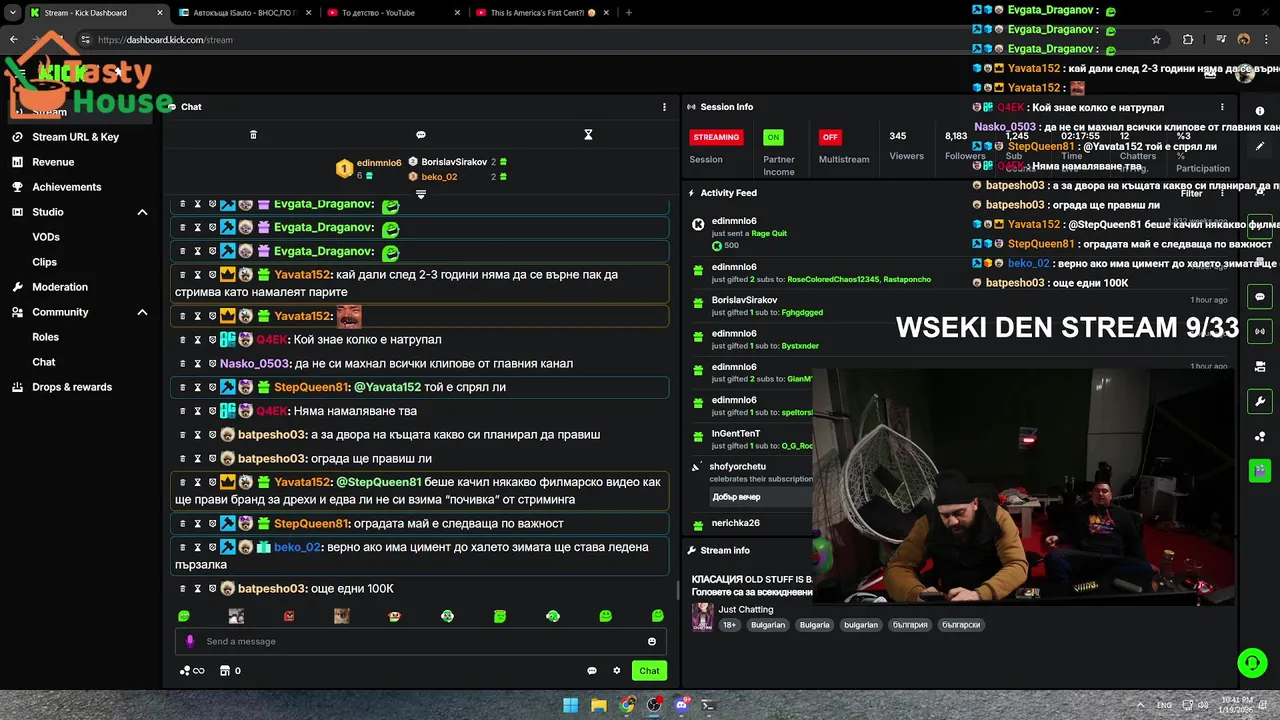
Task: Toggle the Partner Income ON badge
Action: coord(773,137)
